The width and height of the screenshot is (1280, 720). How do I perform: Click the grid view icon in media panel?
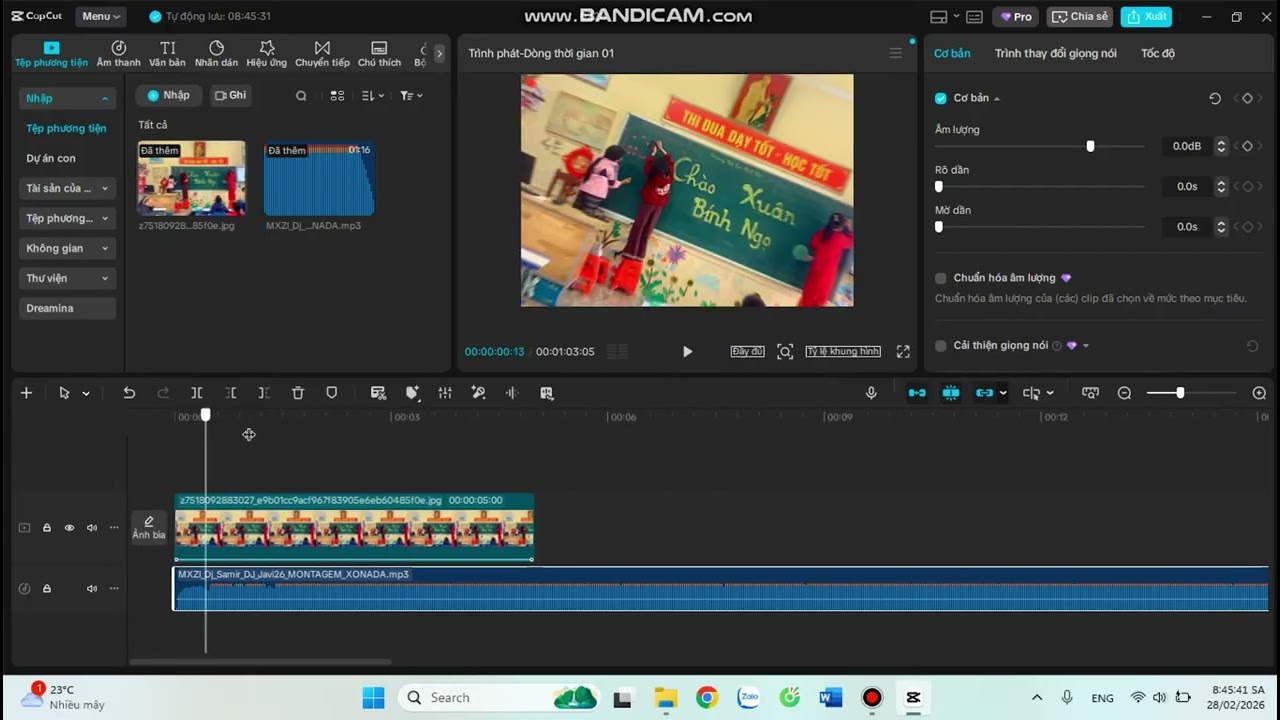(x=337, y=96)
